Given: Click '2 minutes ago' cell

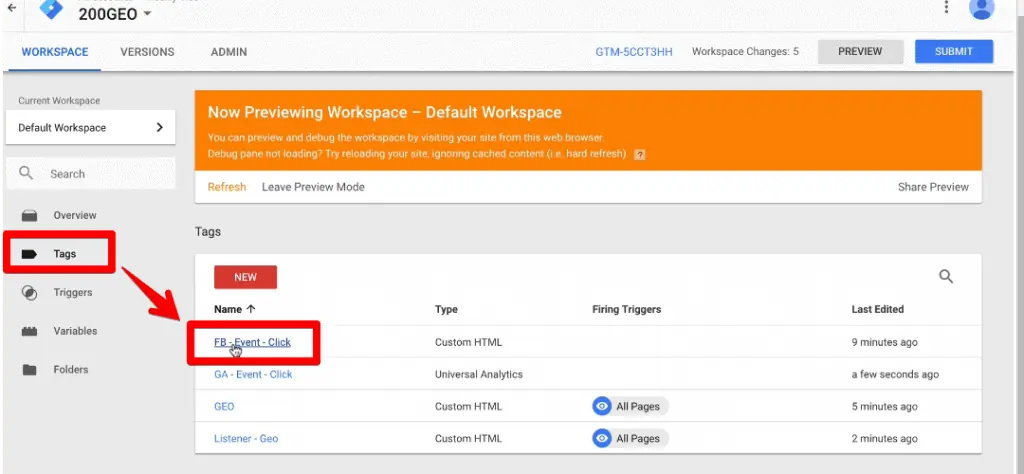Looking at the screenshot, I should coord(884,439).
